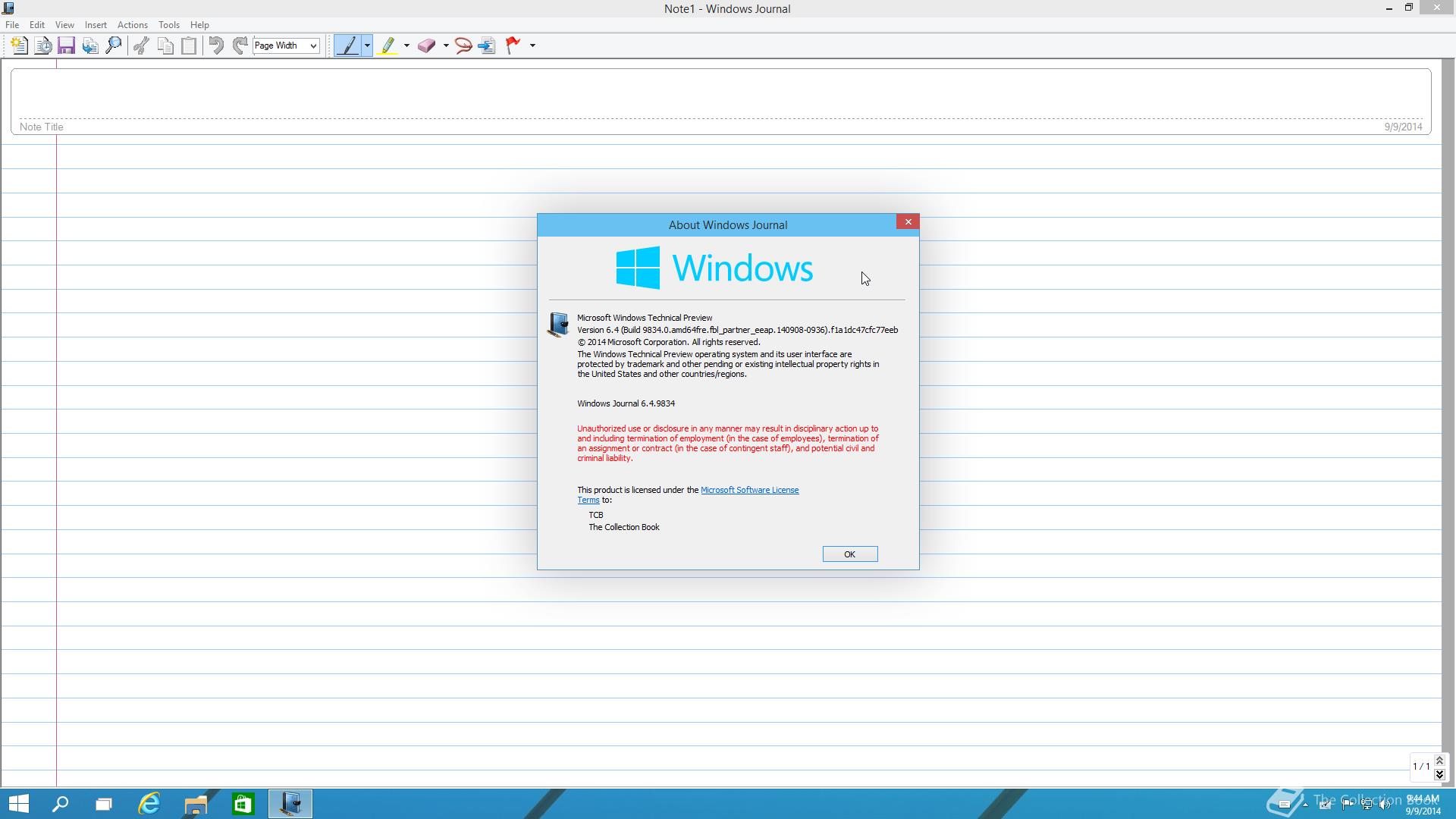Select the Pen tool
1456x819 pixels.
click(x=348, y=45)
